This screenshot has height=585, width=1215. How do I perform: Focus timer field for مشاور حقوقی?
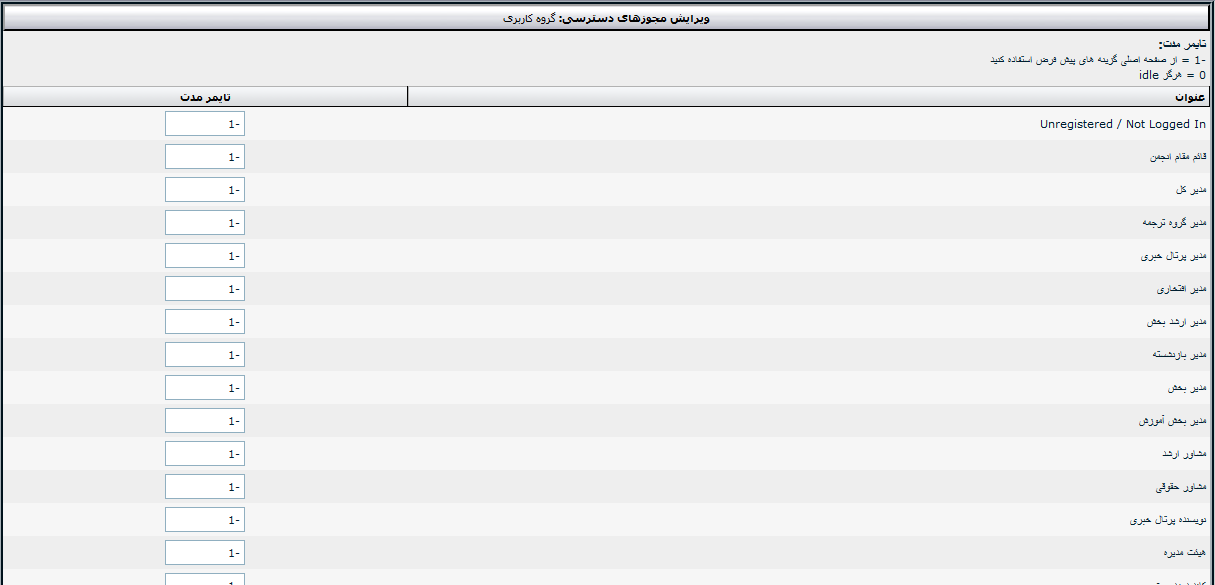[205, 487]
